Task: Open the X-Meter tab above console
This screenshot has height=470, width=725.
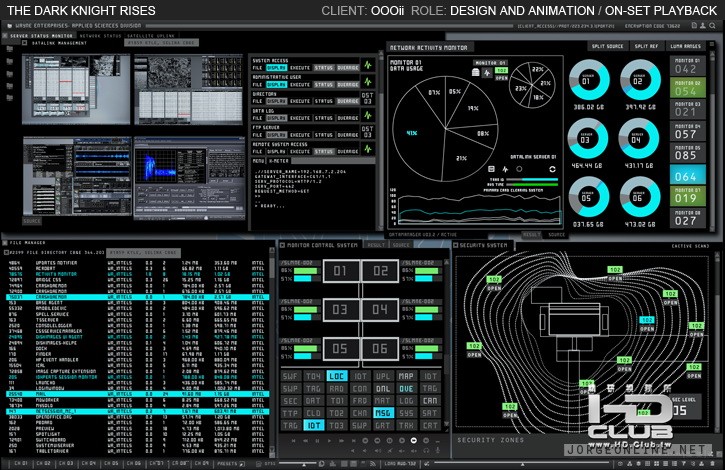Action: pos(279,161)
